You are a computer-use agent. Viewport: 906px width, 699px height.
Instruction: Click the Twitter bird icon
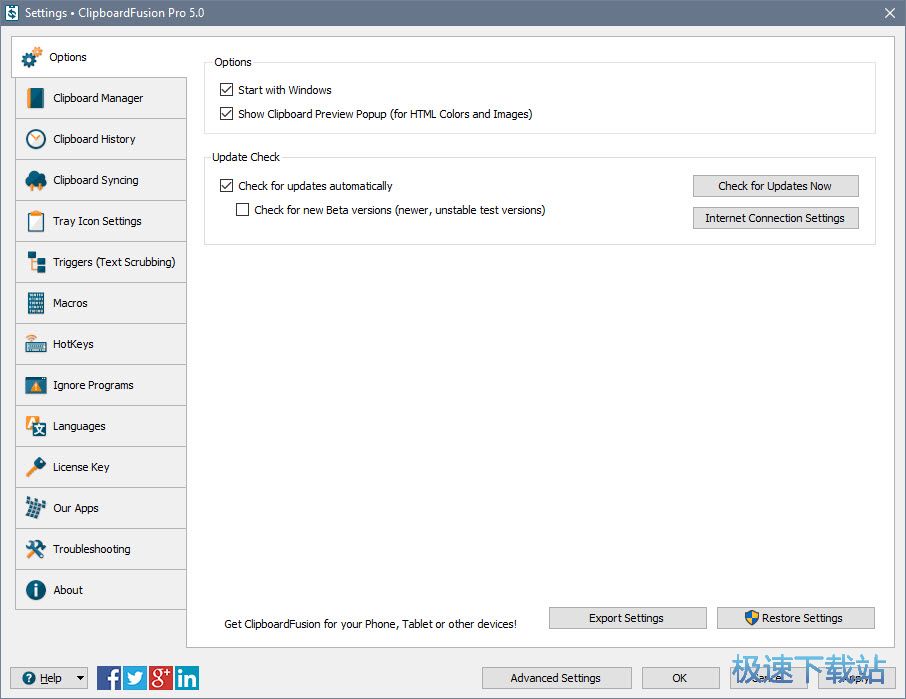click(x=135, y=678)
